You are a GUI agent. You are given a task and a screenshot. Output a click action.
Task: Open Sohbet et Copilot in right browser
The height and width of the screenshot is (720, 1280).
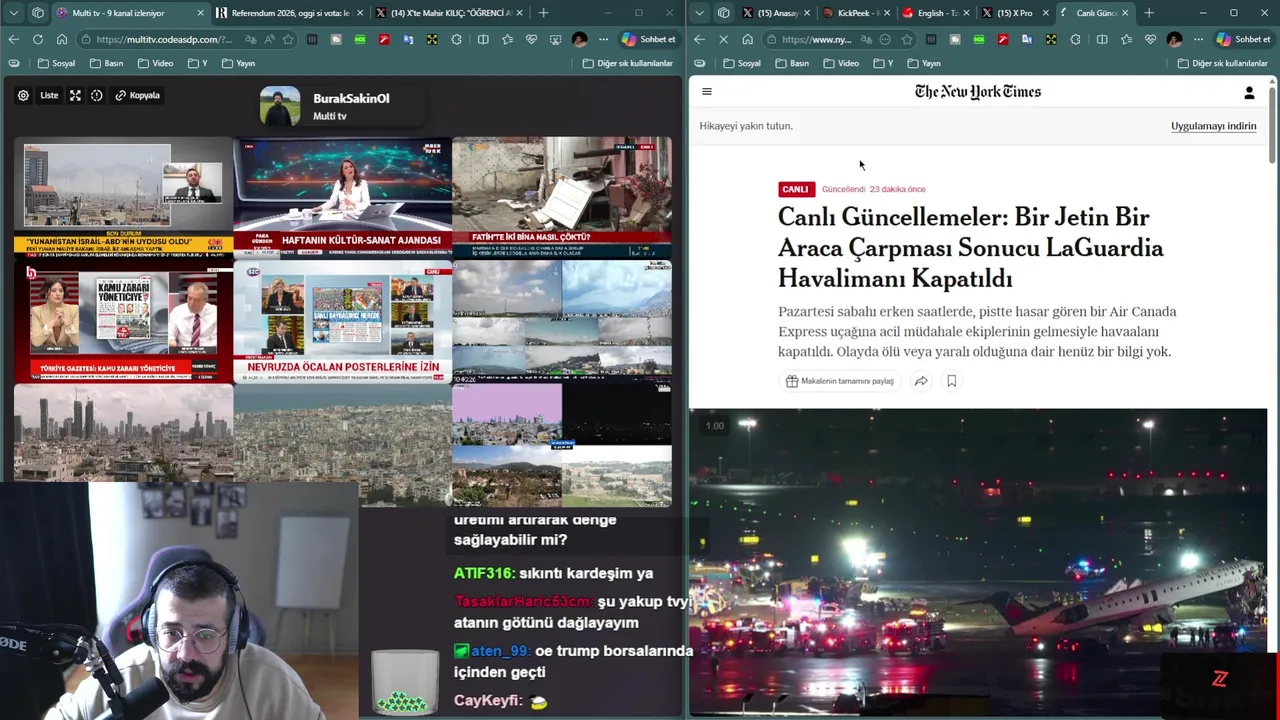click(x=1244, y=39)
